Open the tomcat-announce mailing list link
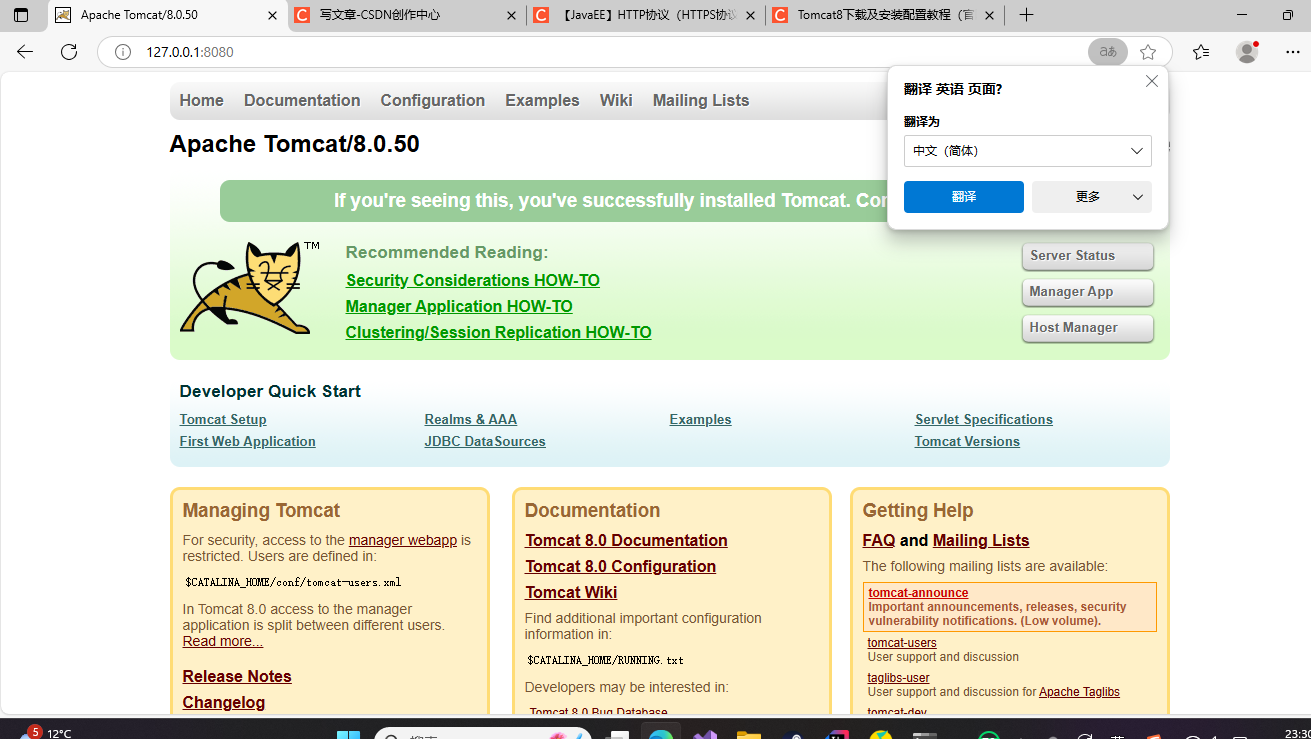This screenshot has height=739, width=1311. [918, 593]
